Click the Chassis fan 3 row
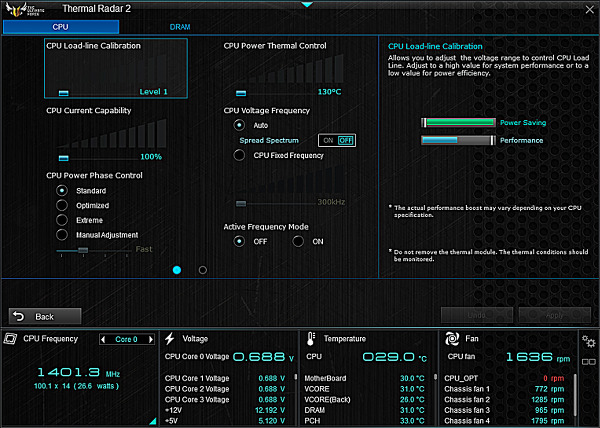600x428 pixels. coord(504,410)
